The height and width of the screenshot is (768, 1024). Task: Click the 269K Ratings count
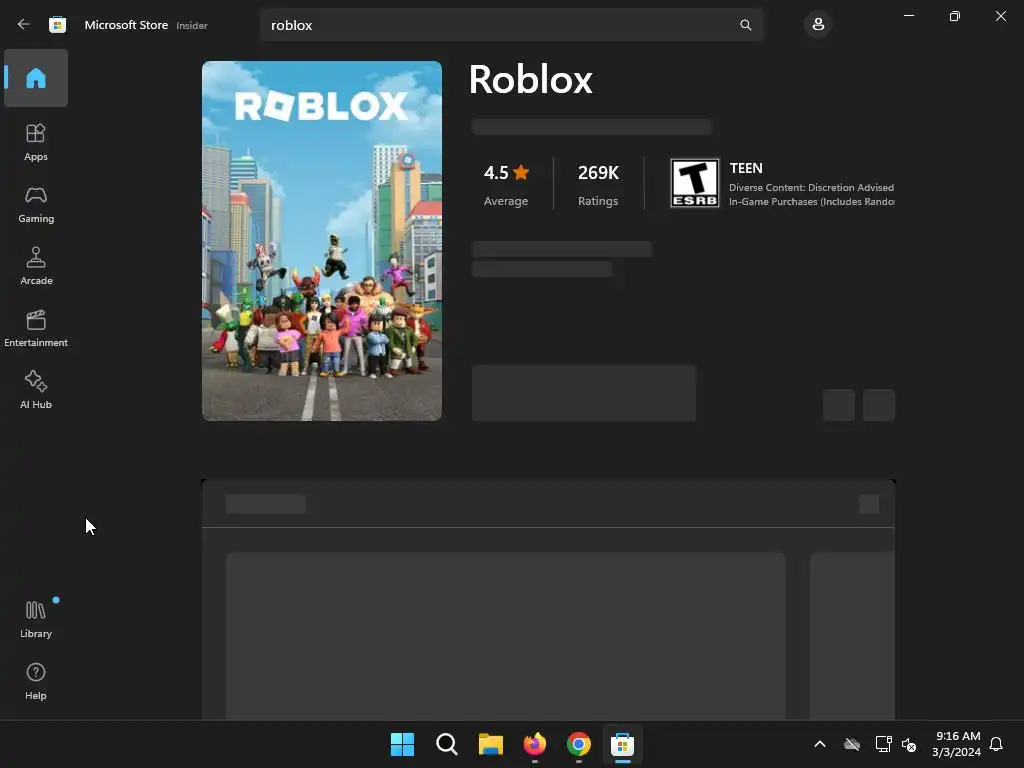point(598,185)
